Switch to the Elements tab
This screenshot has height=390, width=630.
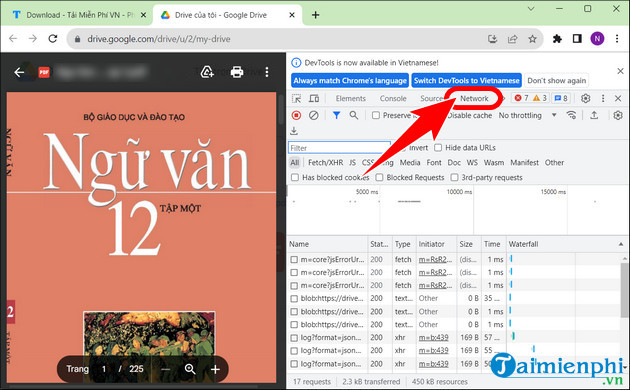click(350, 98)
